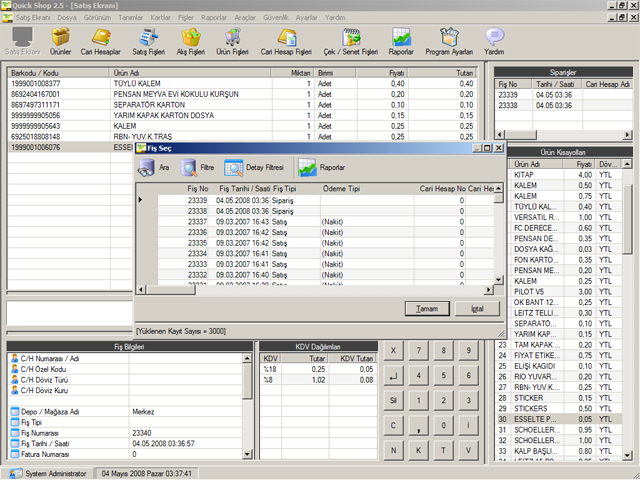Click the Merkez depot value
Screen dimensions: 640x480
(x=143, y=412)
